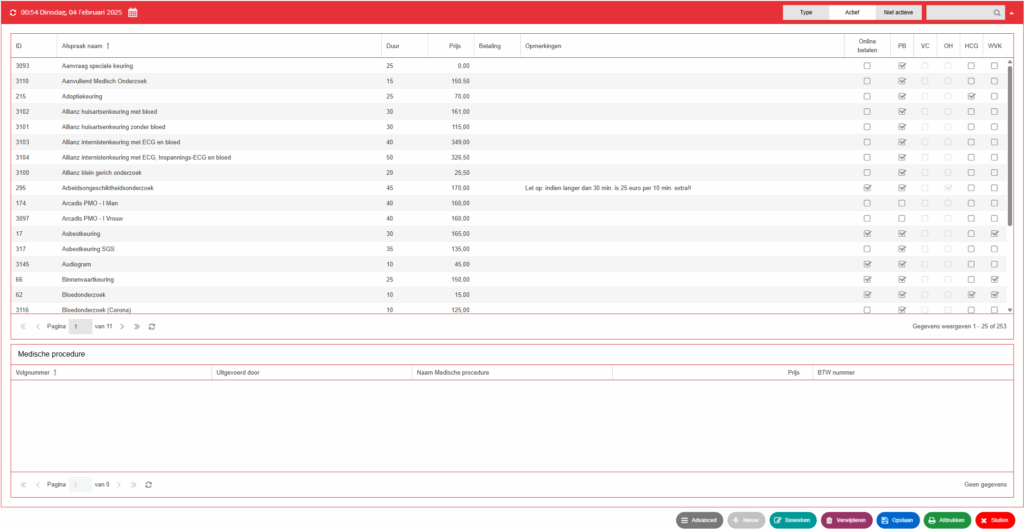Click the Opslaan button
1024x530 pixels.
pyautogui.click(x=898, y=520)
